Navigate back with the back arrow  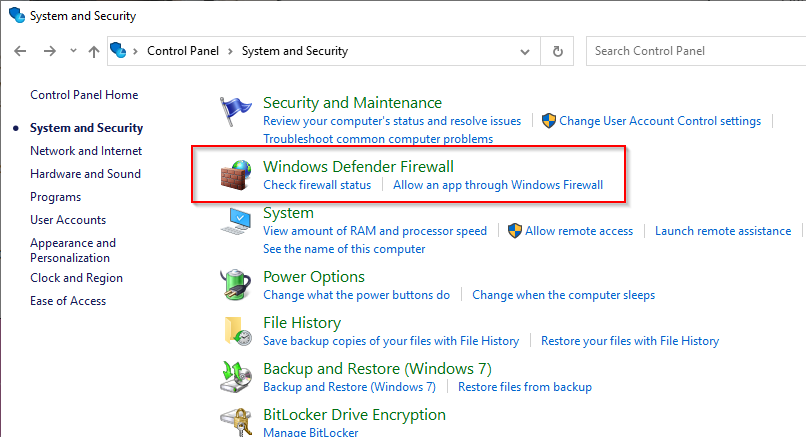21,51
